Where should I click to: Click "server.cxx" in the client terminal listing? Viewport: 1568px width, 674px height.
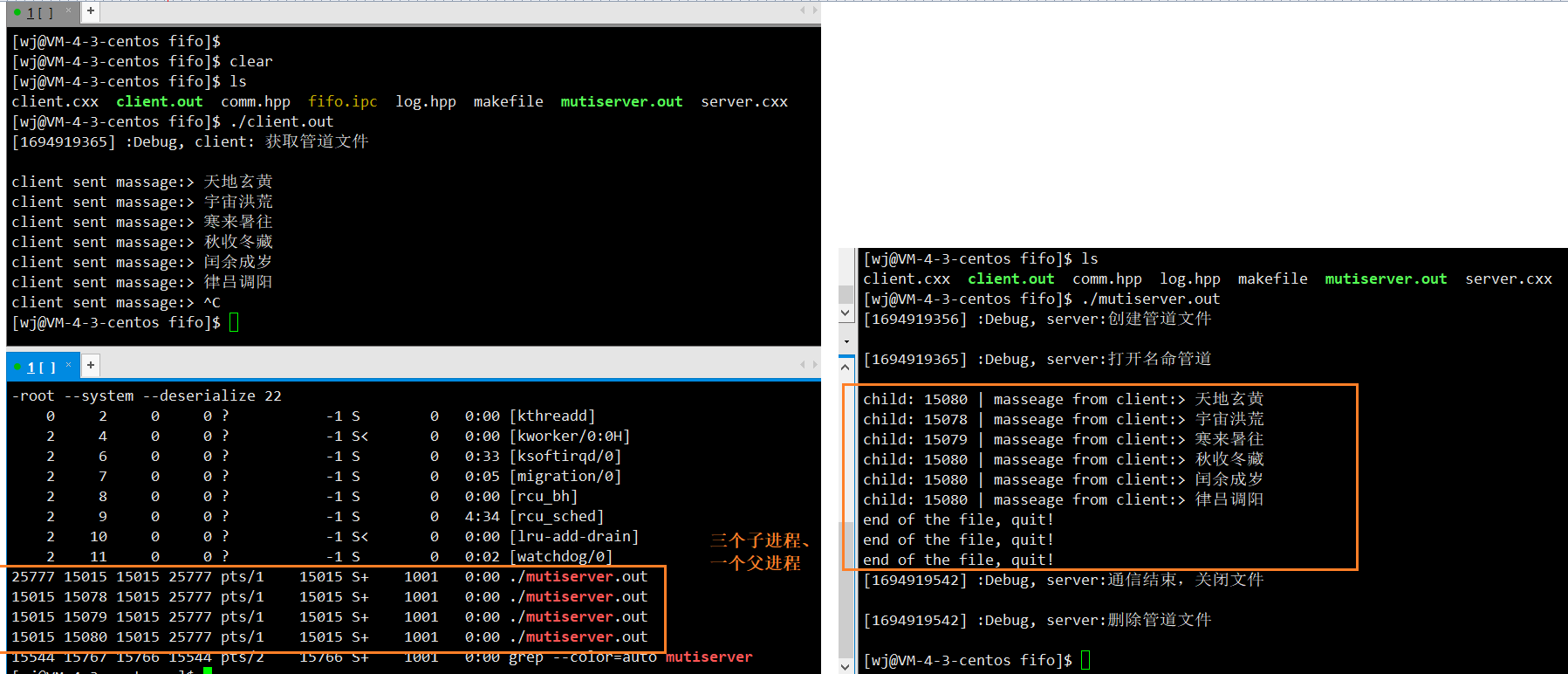pyautogui.click(x=744, y=101)
